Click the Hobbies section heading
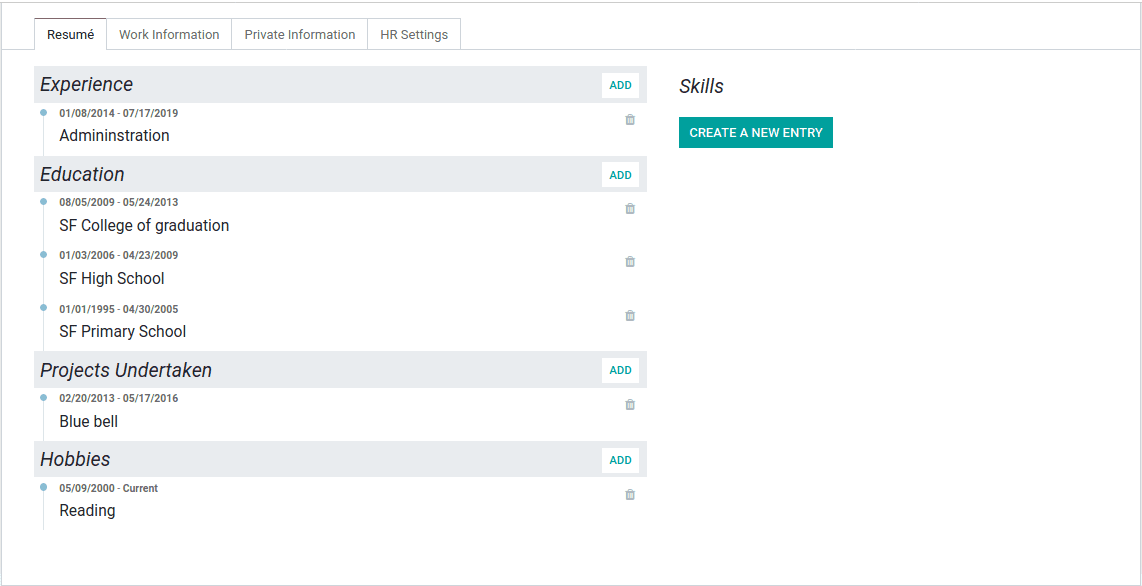The image size is (1142, 586). point(75,459)
